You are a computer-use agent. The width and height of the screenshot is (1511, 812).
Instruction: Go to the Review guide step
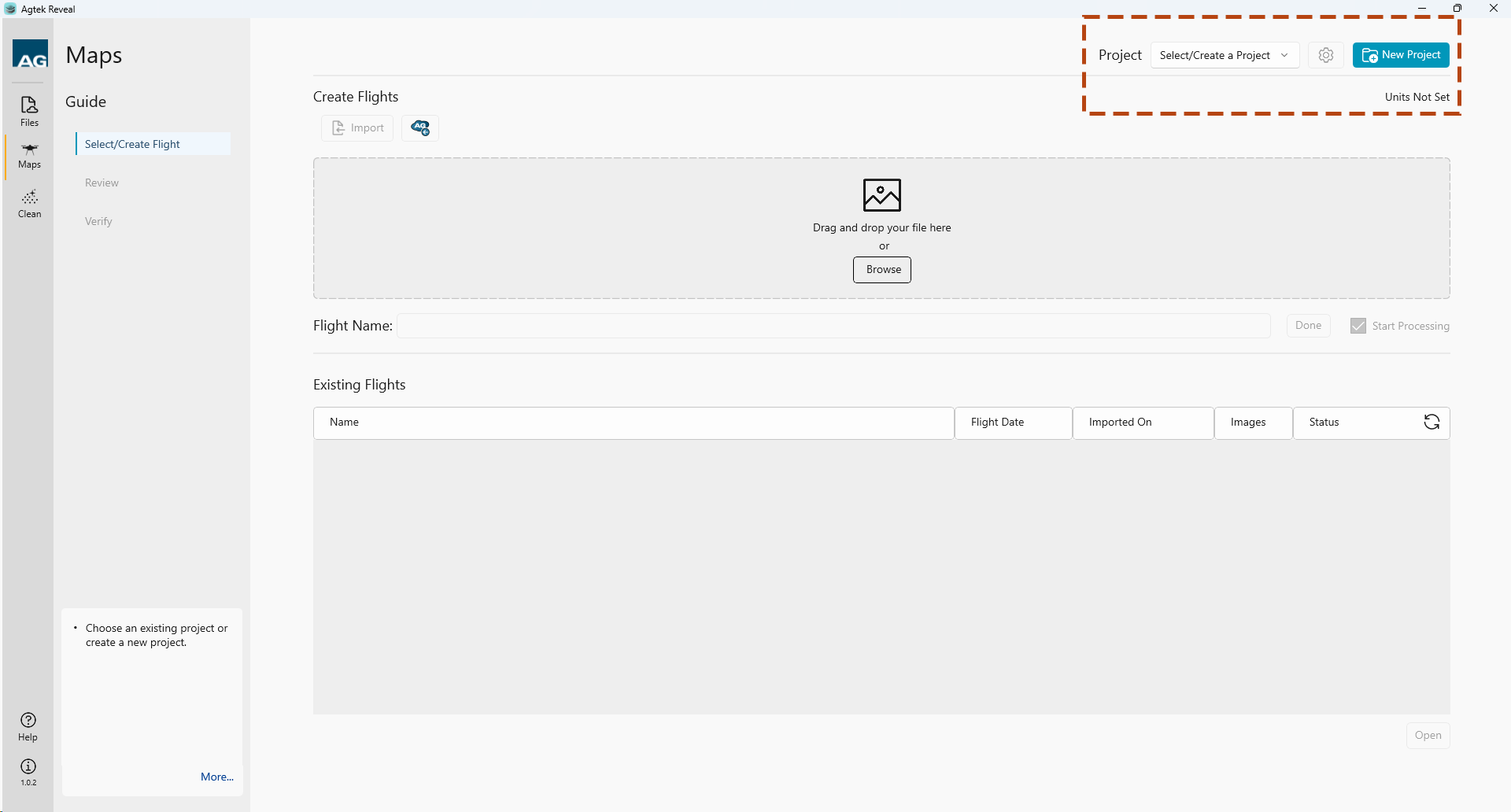point(102,183)
